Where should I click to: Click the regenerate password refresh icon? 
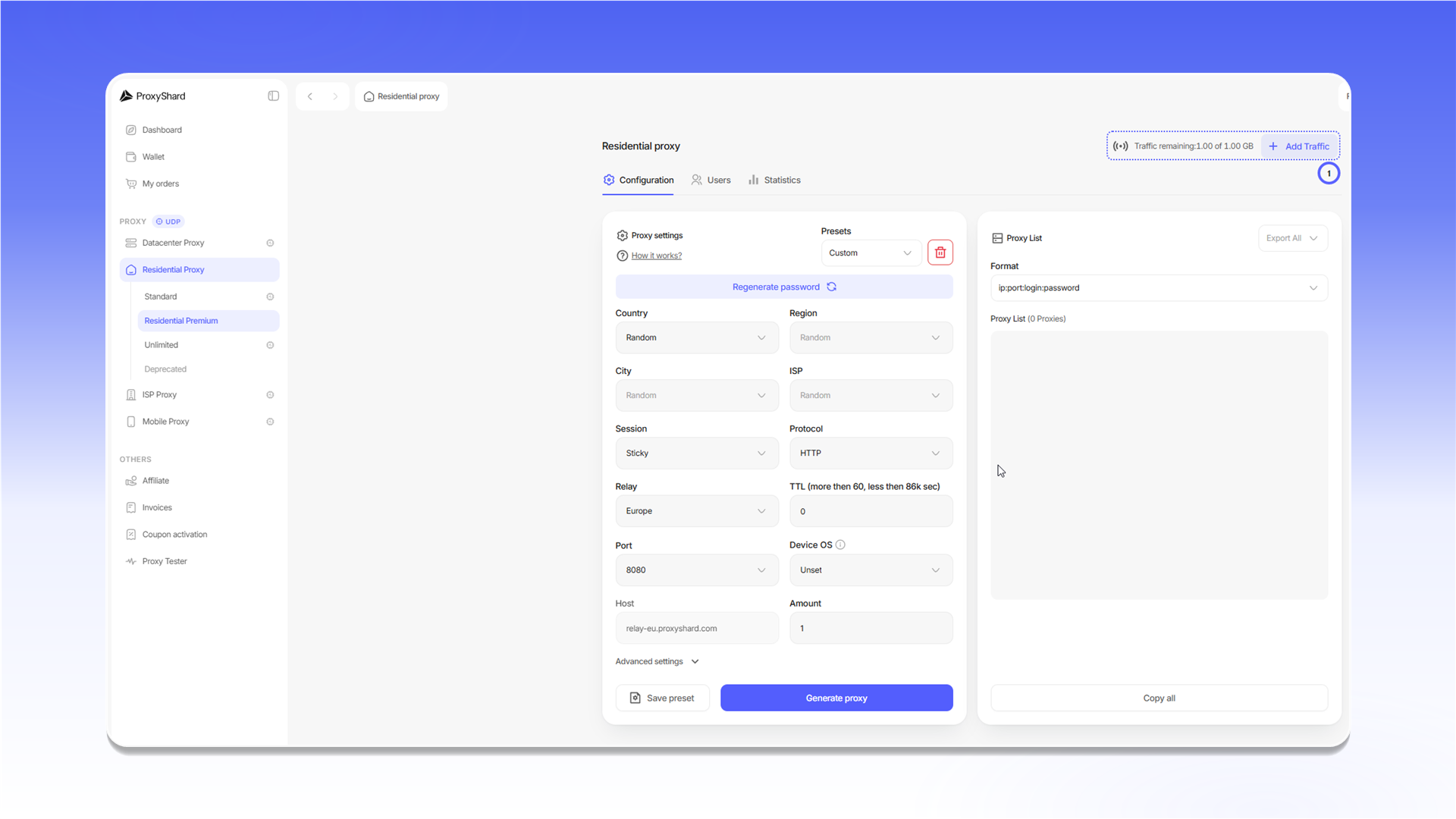831,287
